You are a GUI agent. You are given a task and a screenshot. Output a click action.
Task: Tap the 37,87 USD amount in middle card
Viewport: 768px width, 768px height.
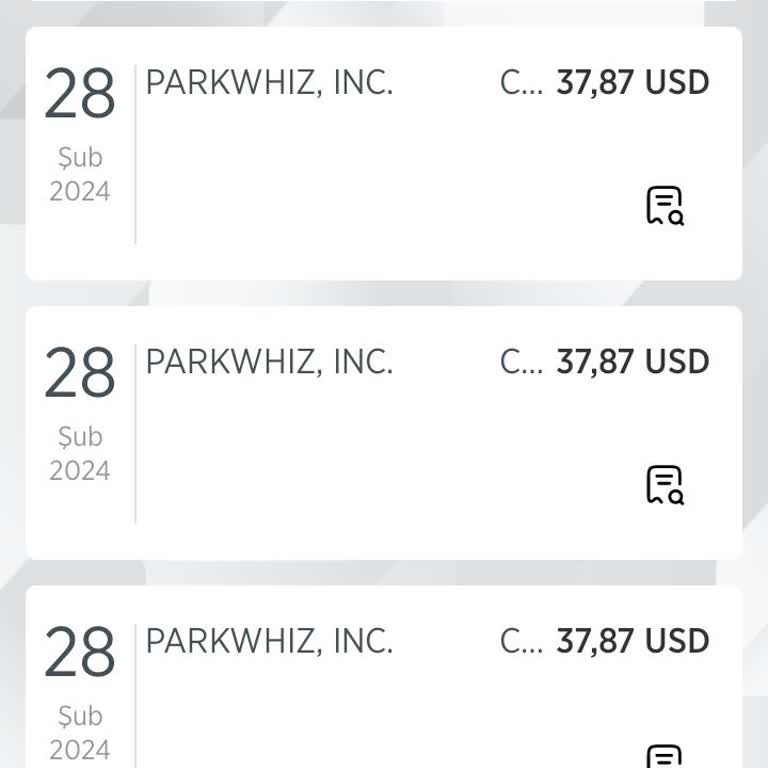click(632, 362)
